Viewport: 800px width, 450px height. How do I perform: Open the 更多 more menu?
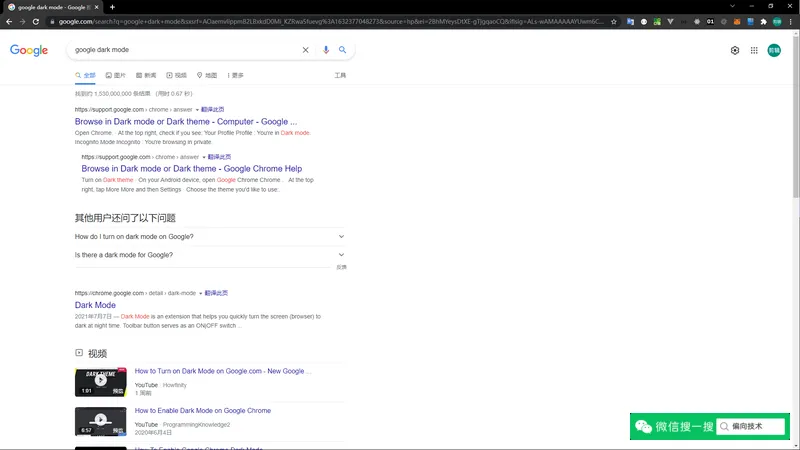[x=236, y=76]
